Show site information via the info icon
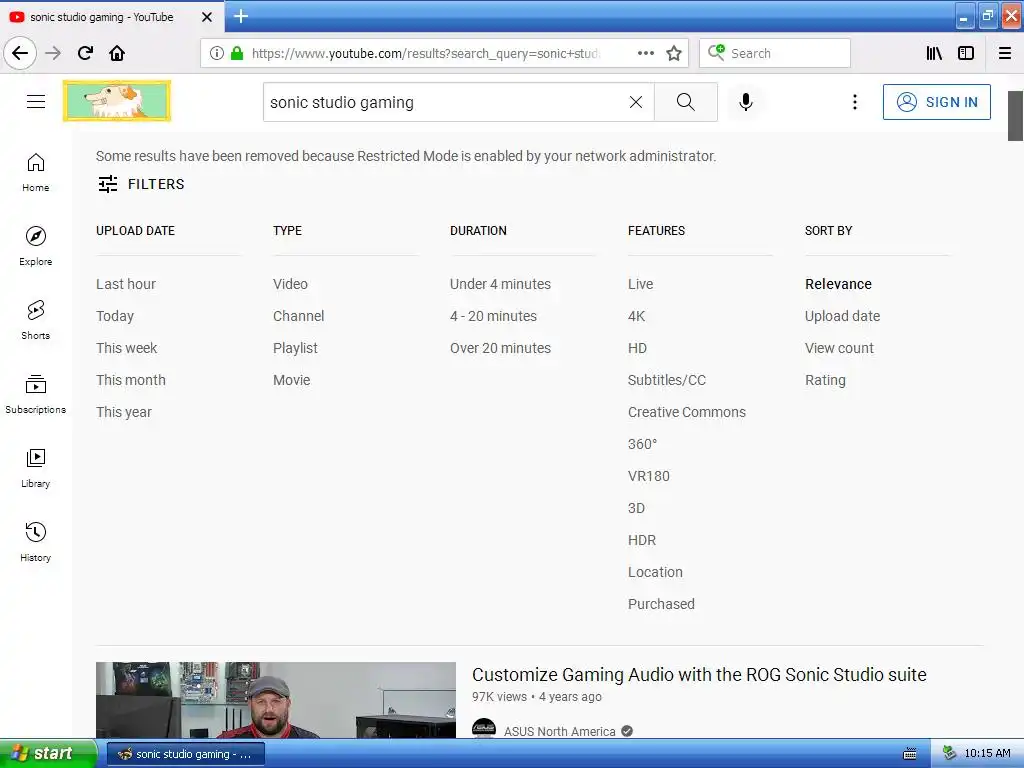1024x768 pixels. click(x=217, y=53)
